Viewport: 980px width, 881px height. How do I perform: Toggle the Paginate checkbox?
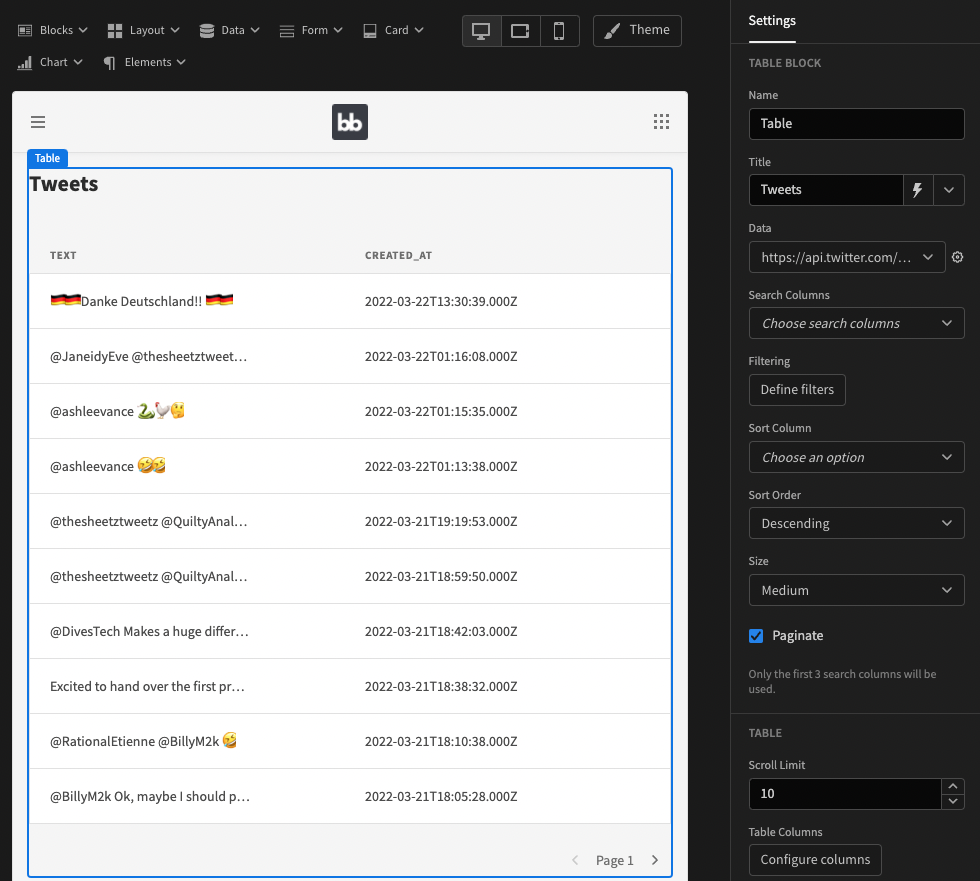point(756,636)
